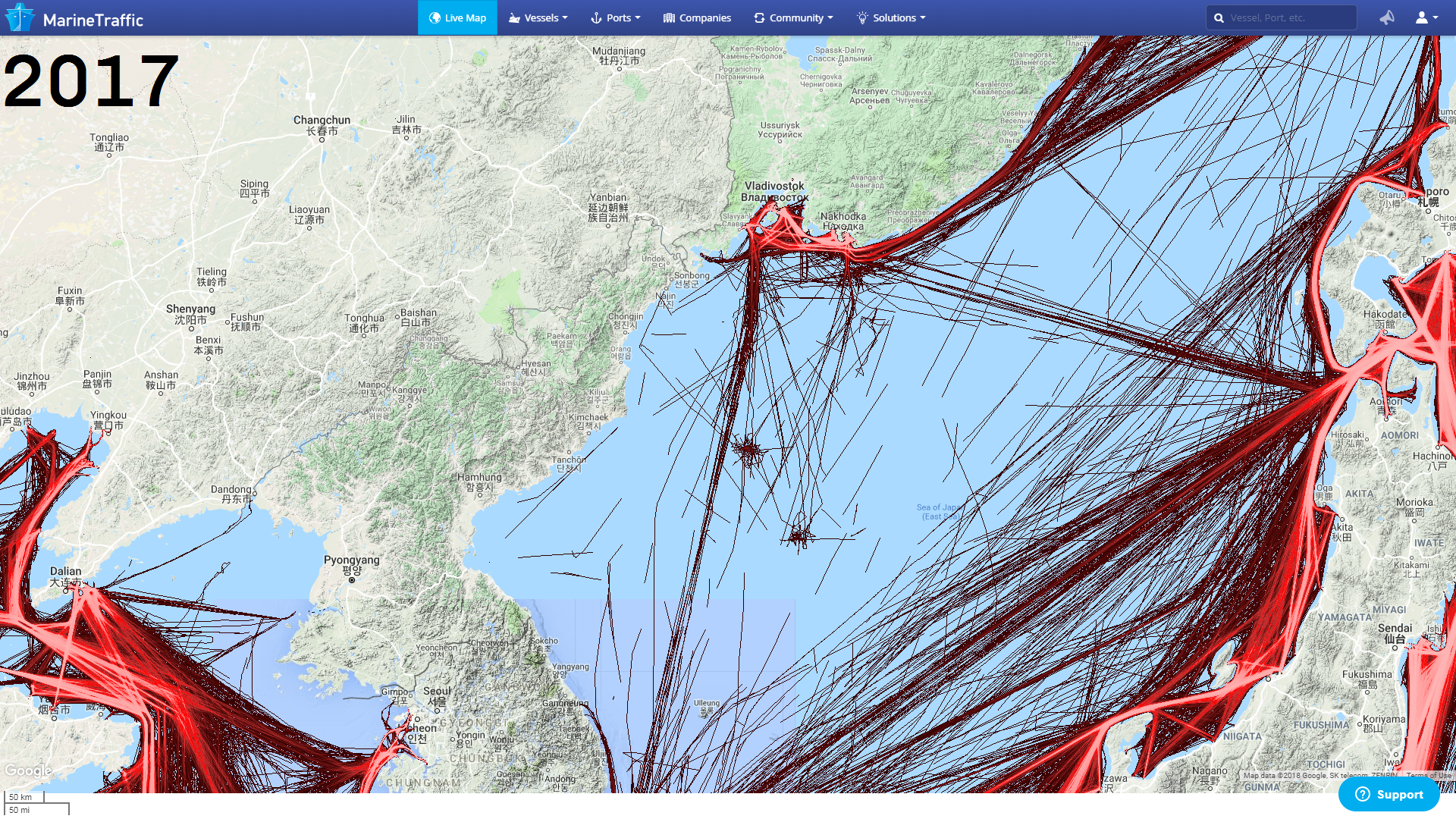Viewport: 1456px width, 819px height.
Task: Click the Hamhung city label
Action: coord(479,482)
